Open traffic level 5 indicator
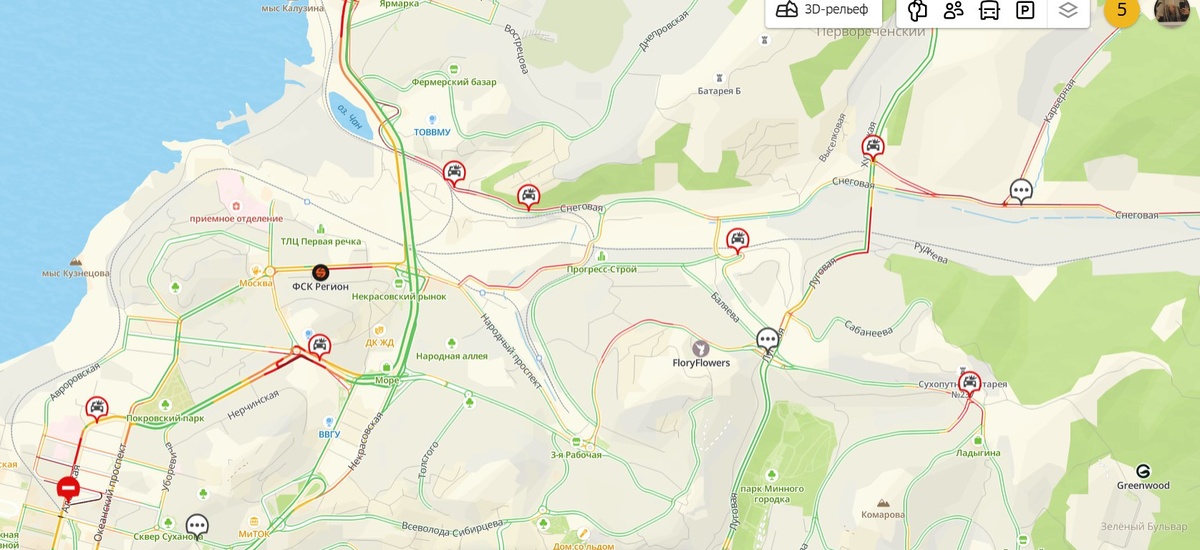 coord(1121,10)
